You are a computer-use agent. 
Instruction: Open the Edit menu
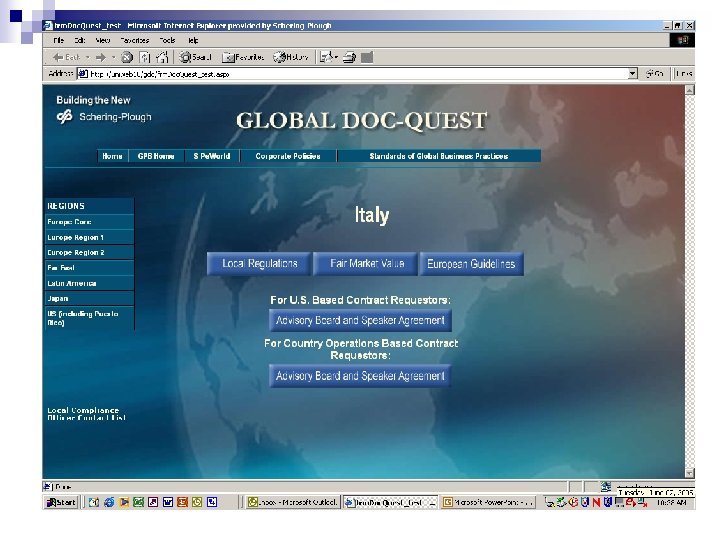pyautogui.click(x=80, y=40)
